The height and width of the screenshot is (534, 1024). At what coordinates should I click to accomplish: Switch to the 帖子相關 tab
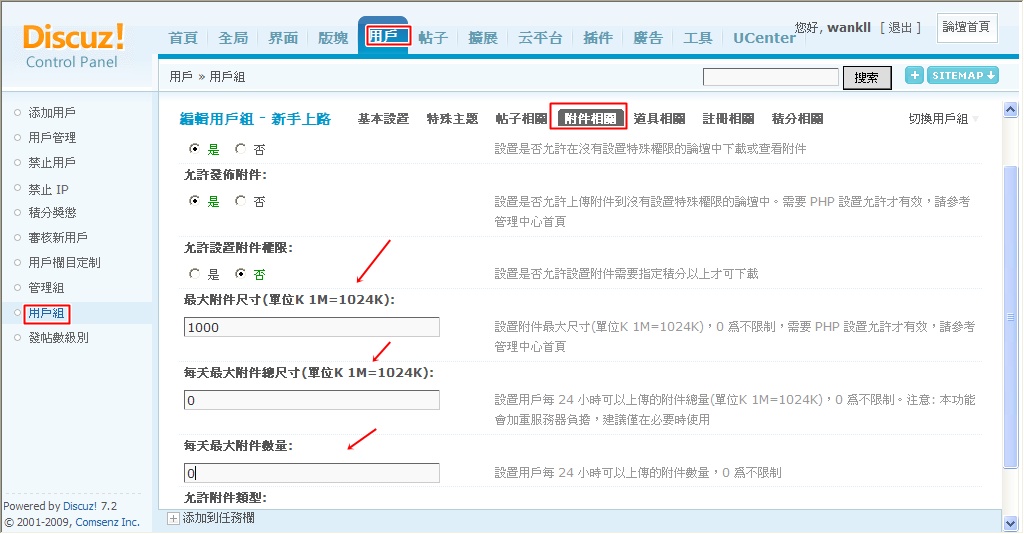[x=521, y=119]
